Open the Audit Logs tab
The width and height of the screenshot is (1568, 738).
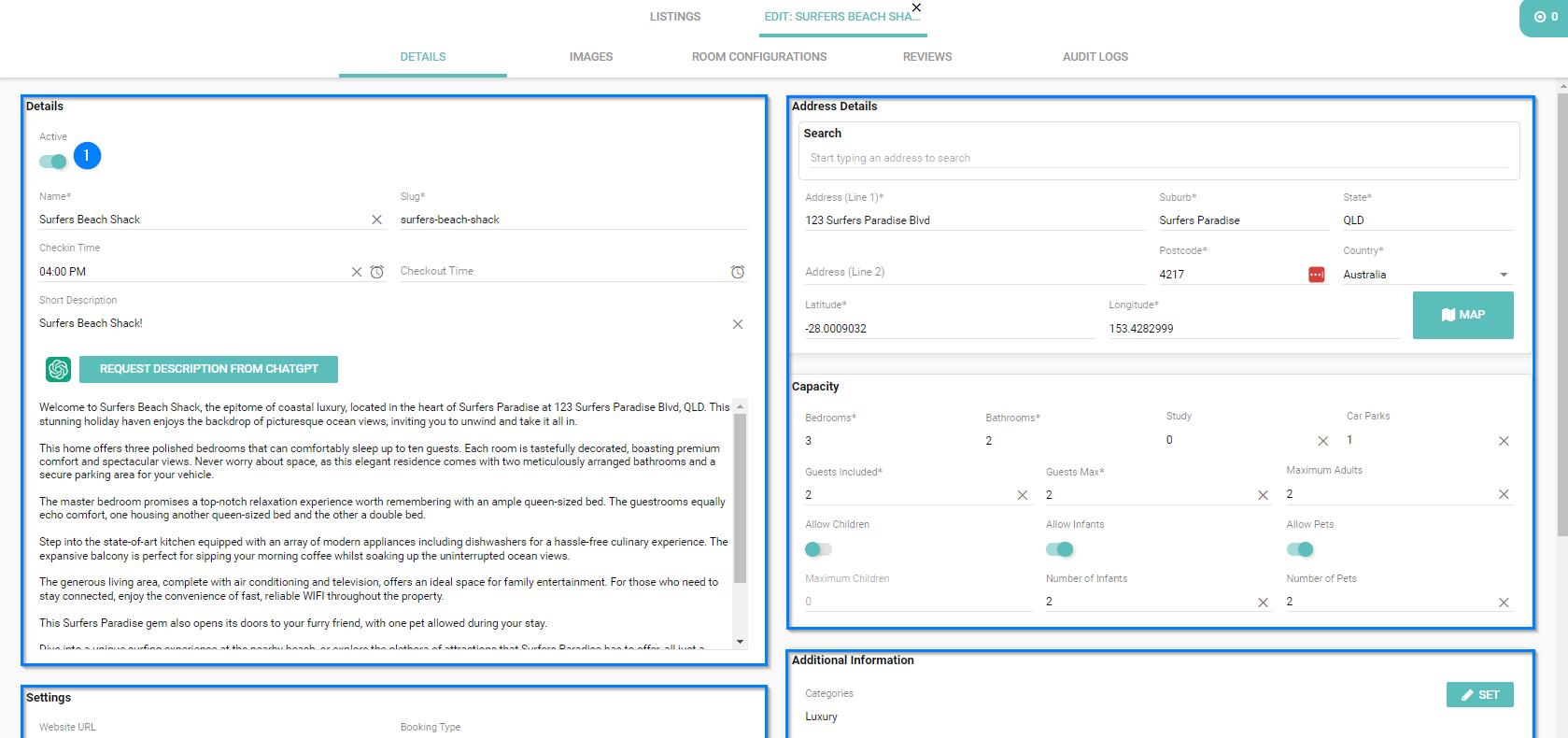(1095, 57)
